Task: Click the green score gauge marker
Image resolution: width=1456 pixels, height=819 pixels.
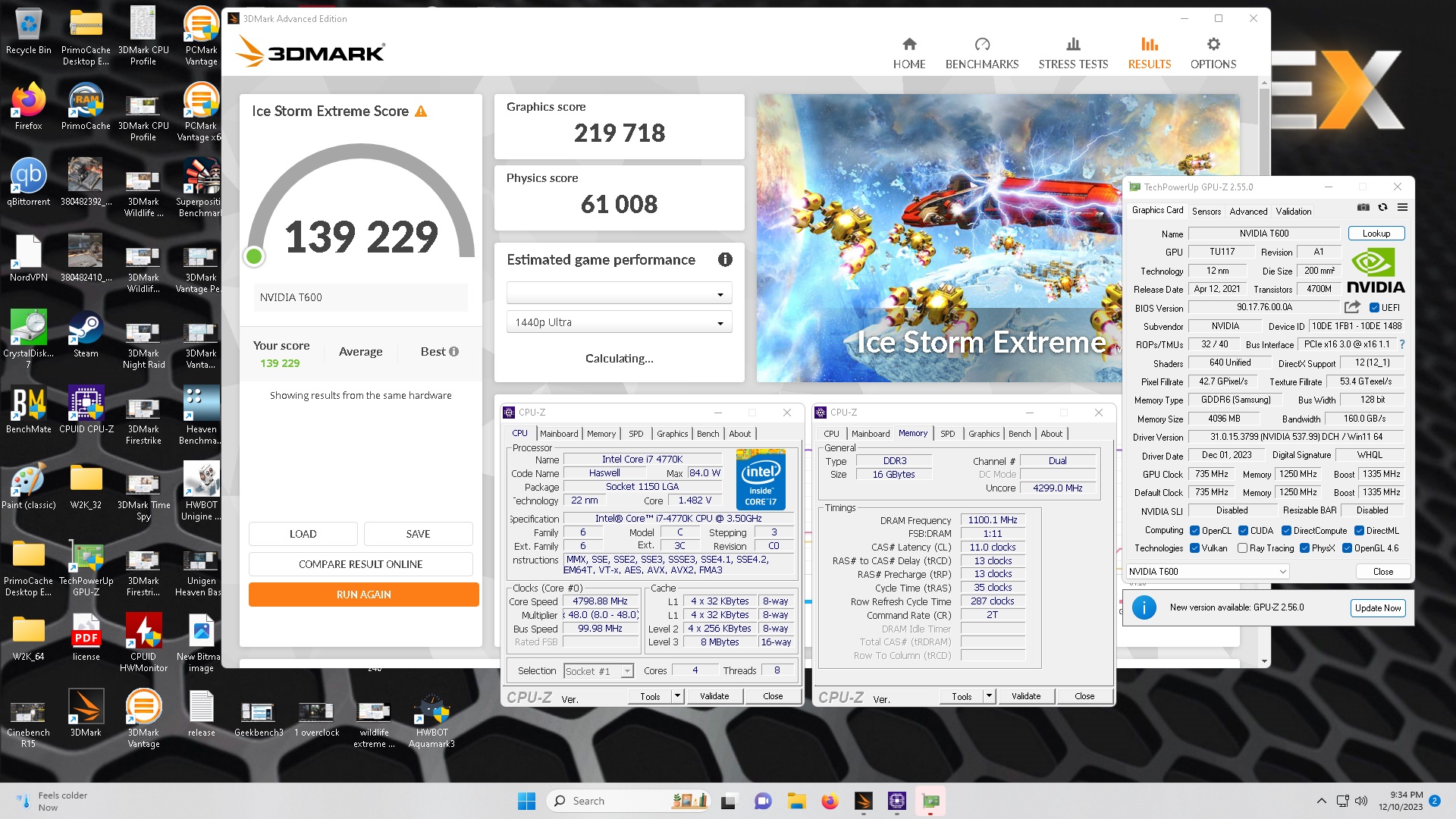Action: (254, 257)
